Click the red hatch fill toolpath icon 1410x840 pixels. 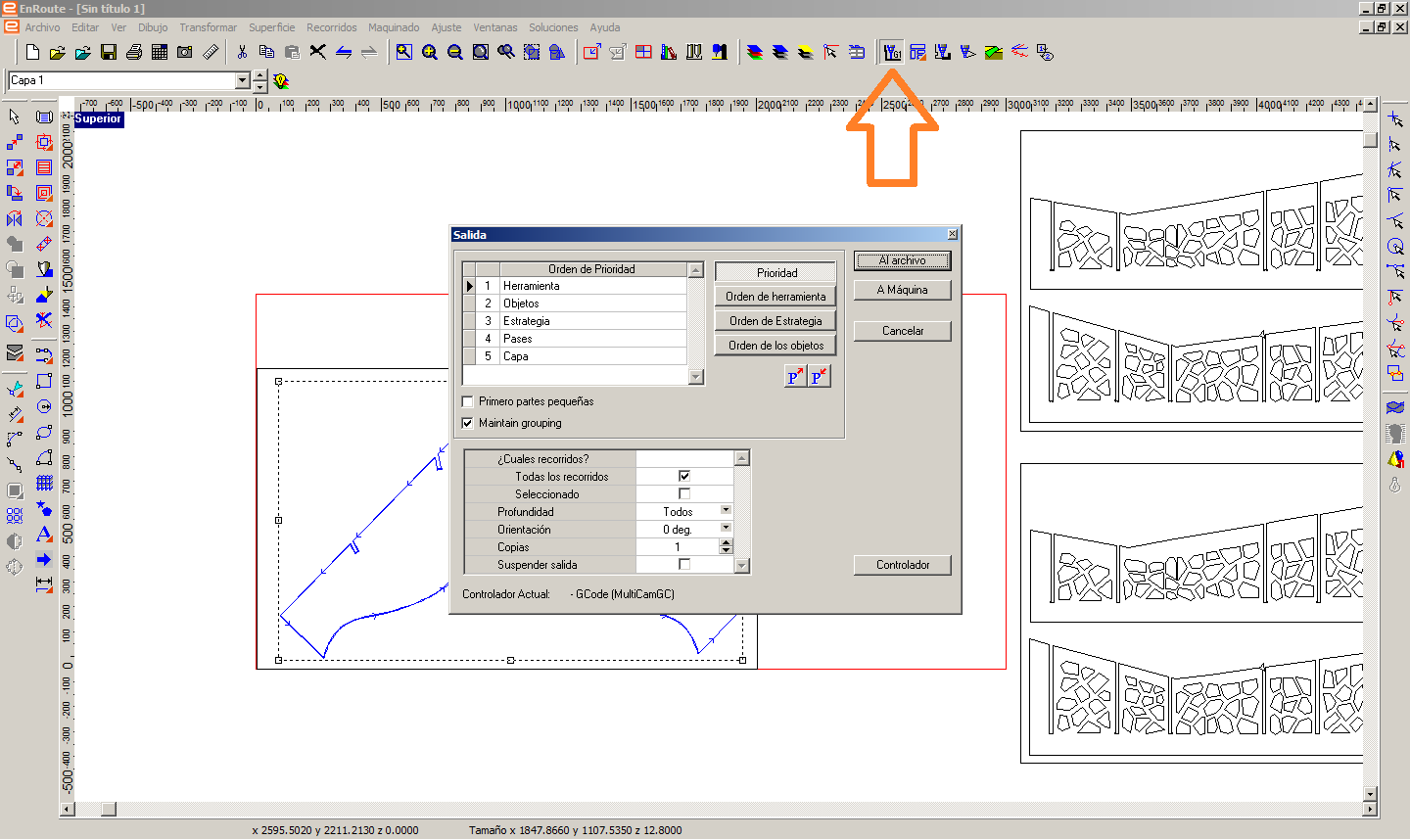pos(44,167)
